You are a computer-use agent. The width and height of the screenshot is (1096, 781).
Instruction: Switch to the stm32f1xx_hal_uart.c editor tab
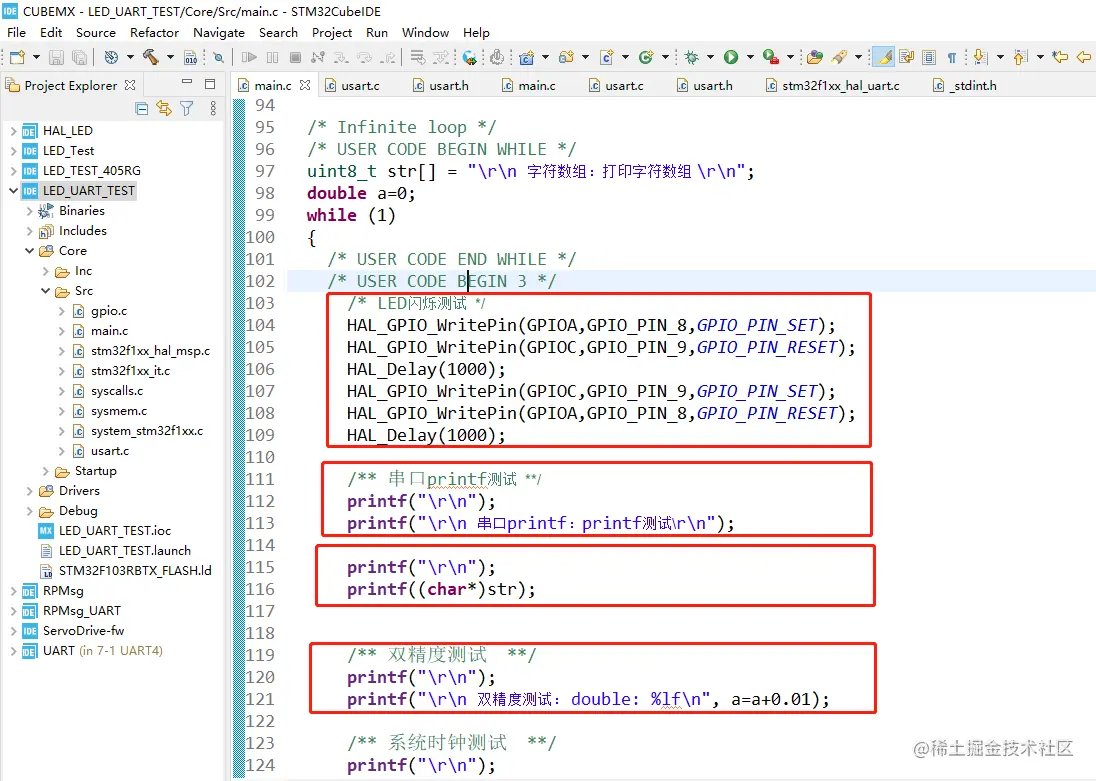[832, 85]
